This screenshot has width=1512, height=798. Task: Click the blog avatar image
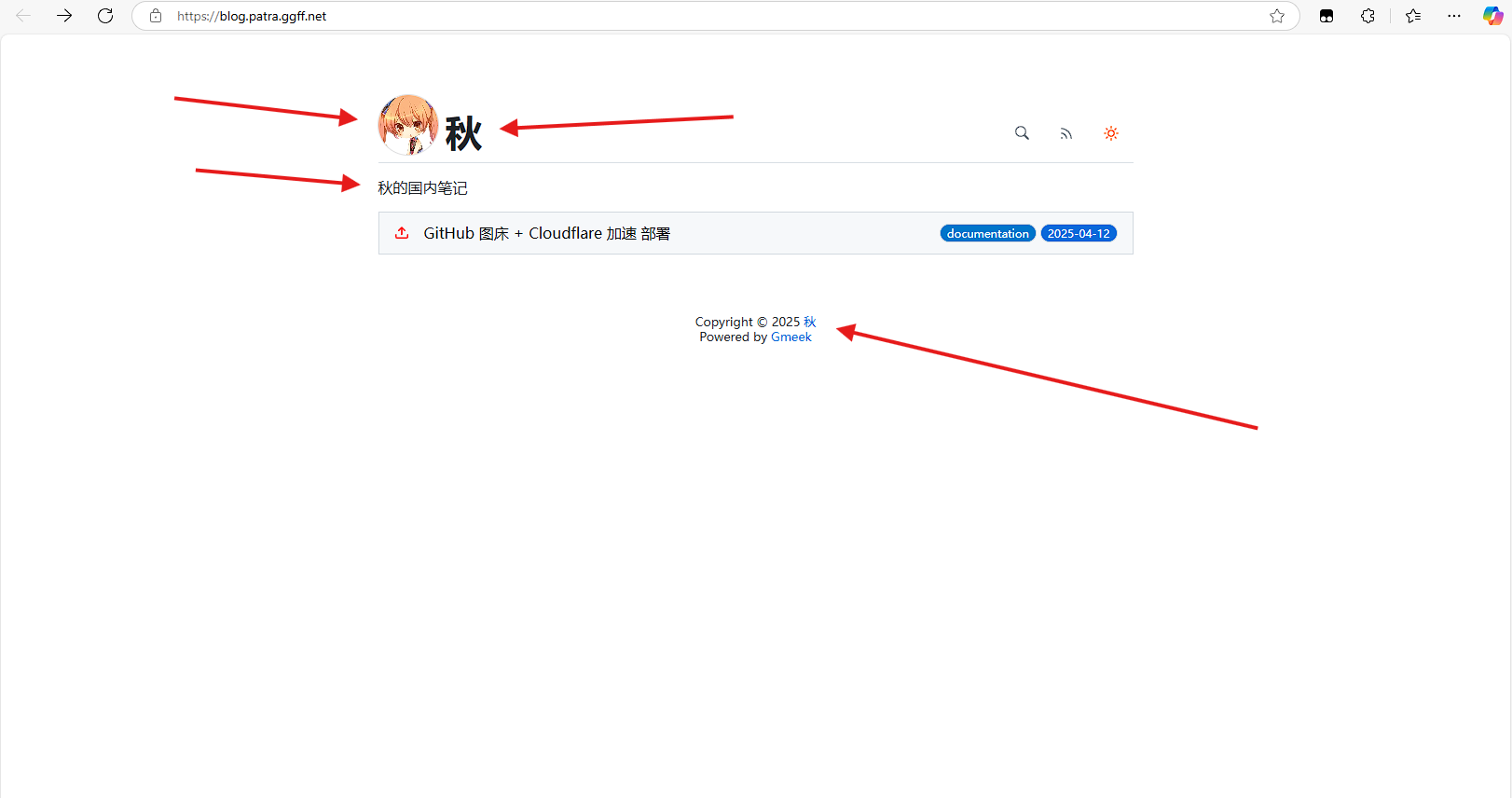[x=408, y=125]
